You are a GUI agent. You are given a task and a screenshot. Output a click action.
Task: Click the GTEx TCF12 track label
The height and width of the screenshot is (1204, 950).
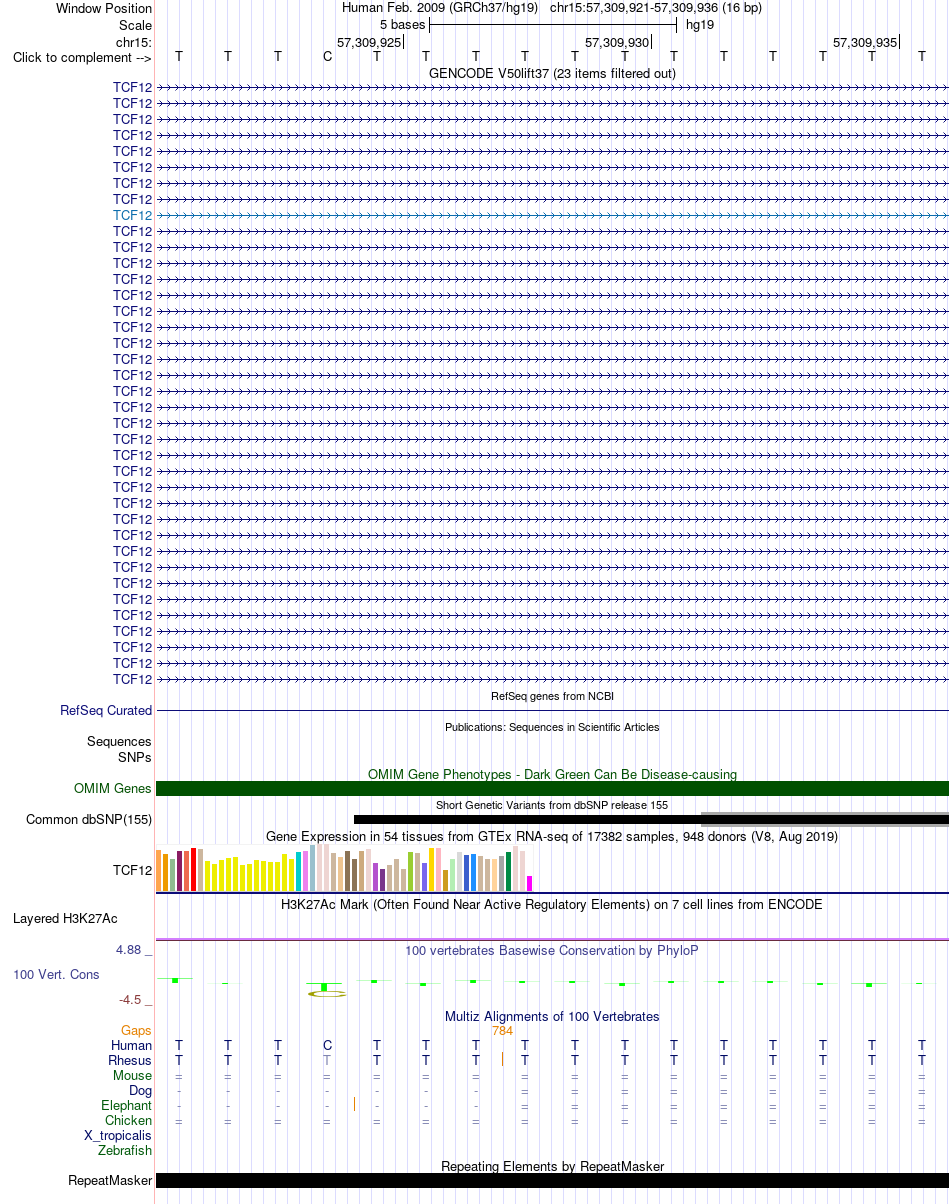coord(133,871)
